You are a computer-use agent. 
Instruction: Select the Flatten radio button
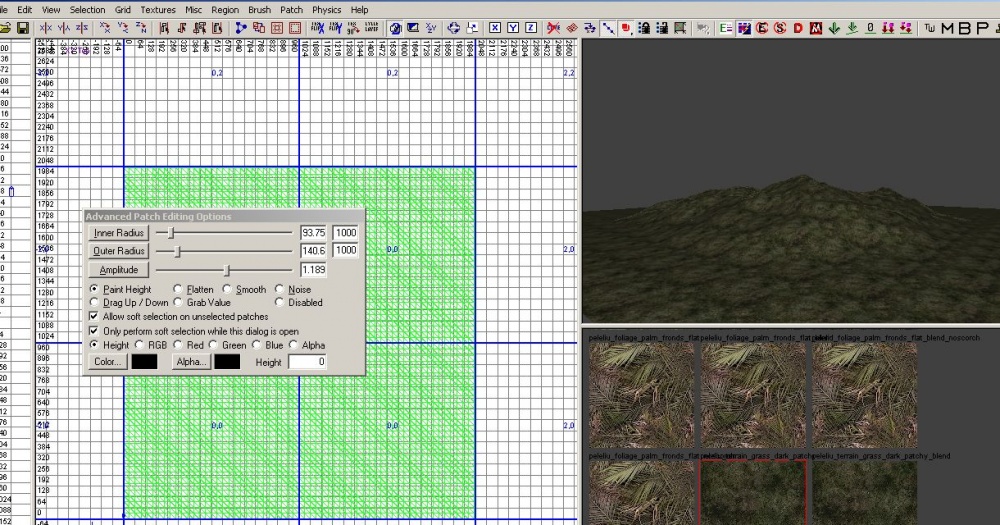click(x=178, y=290)
